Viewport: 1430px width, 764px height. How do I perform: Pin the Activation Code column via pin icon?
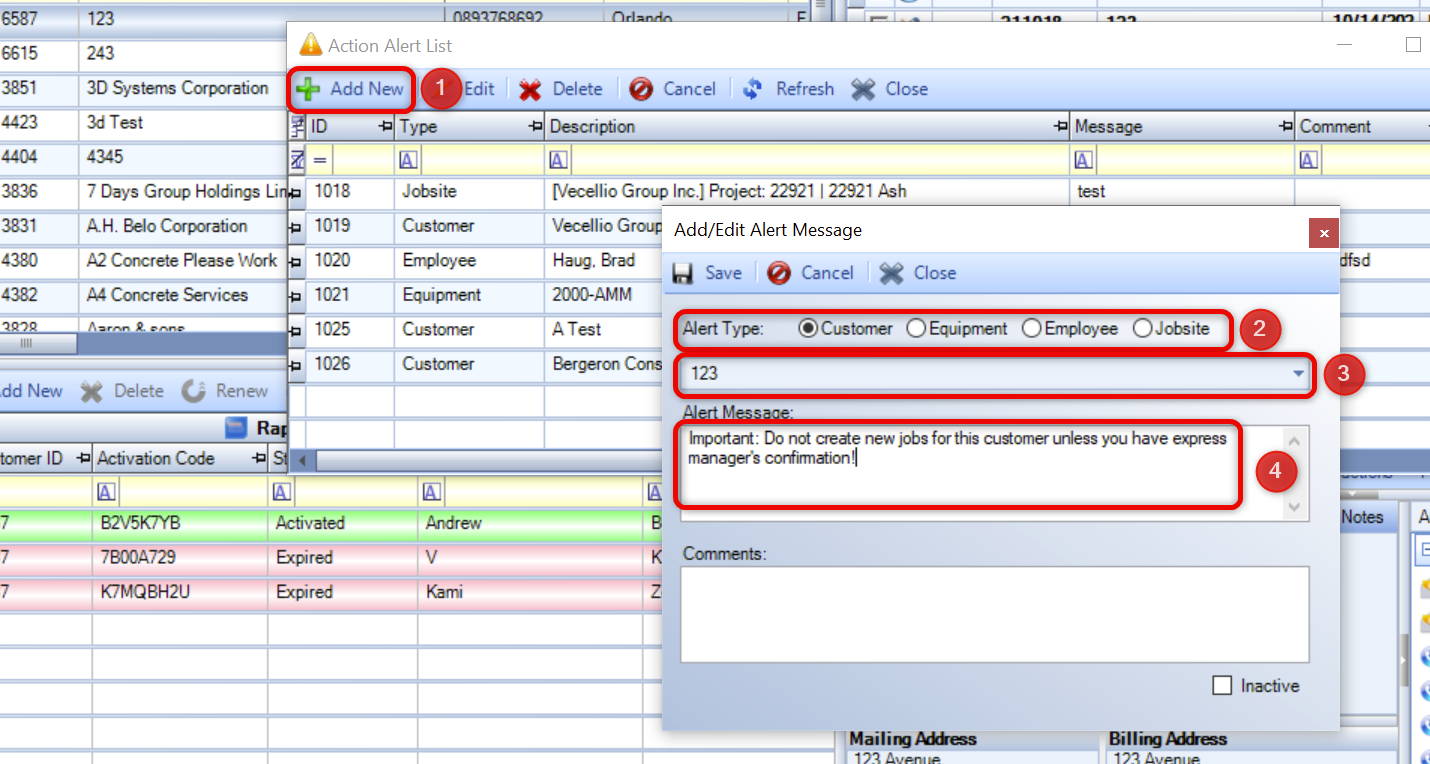(x=260, y=459)
